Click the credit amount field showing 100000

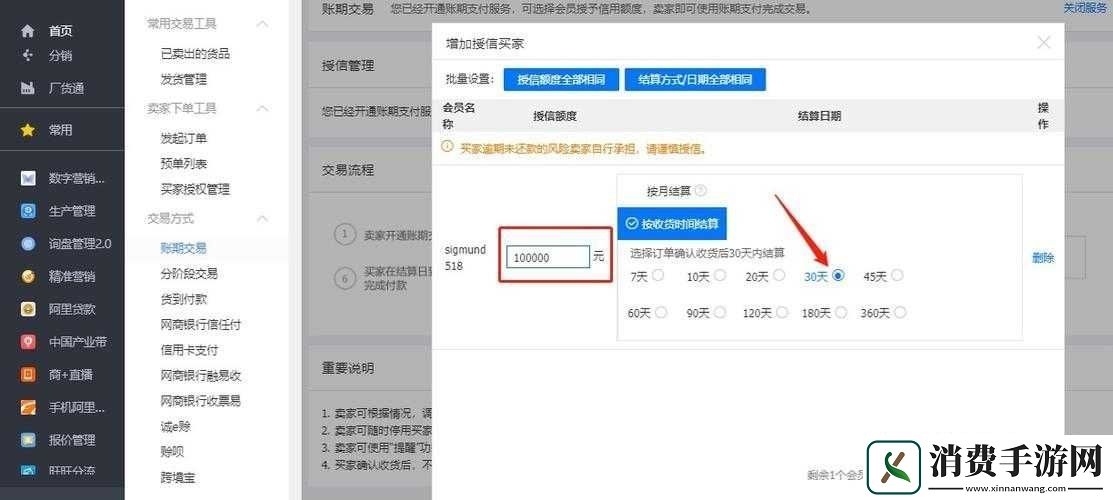click(548, 257)
